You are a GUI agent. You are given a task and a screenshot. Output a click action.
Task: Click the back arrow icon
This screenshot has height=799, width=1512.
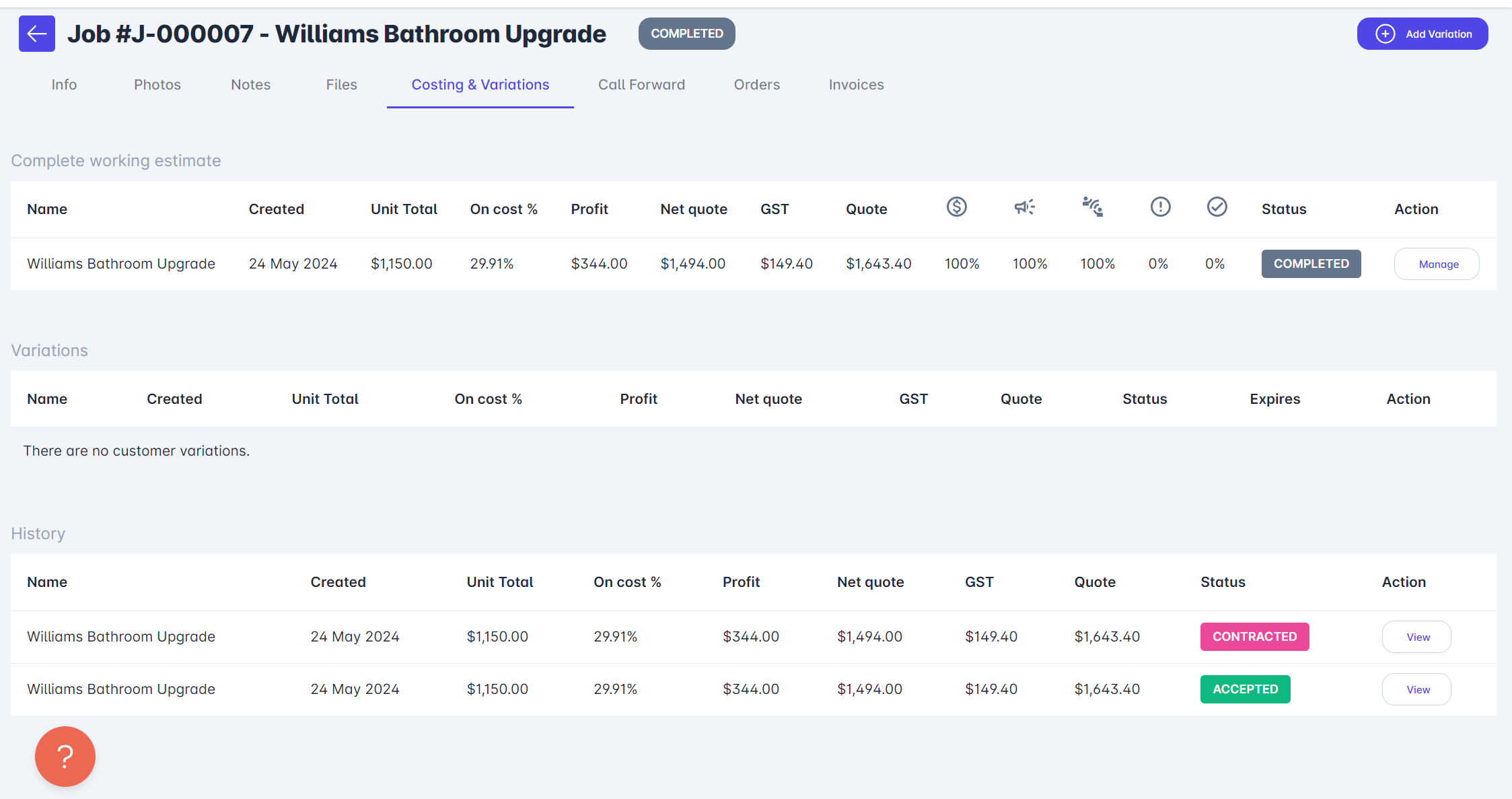(x=37, y=34)
